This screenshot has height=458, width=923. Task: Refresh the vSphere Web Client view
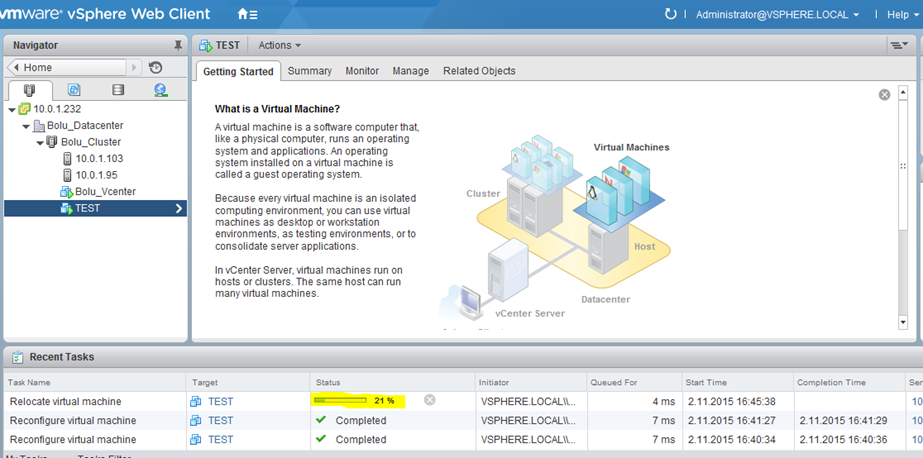point(670,14)
